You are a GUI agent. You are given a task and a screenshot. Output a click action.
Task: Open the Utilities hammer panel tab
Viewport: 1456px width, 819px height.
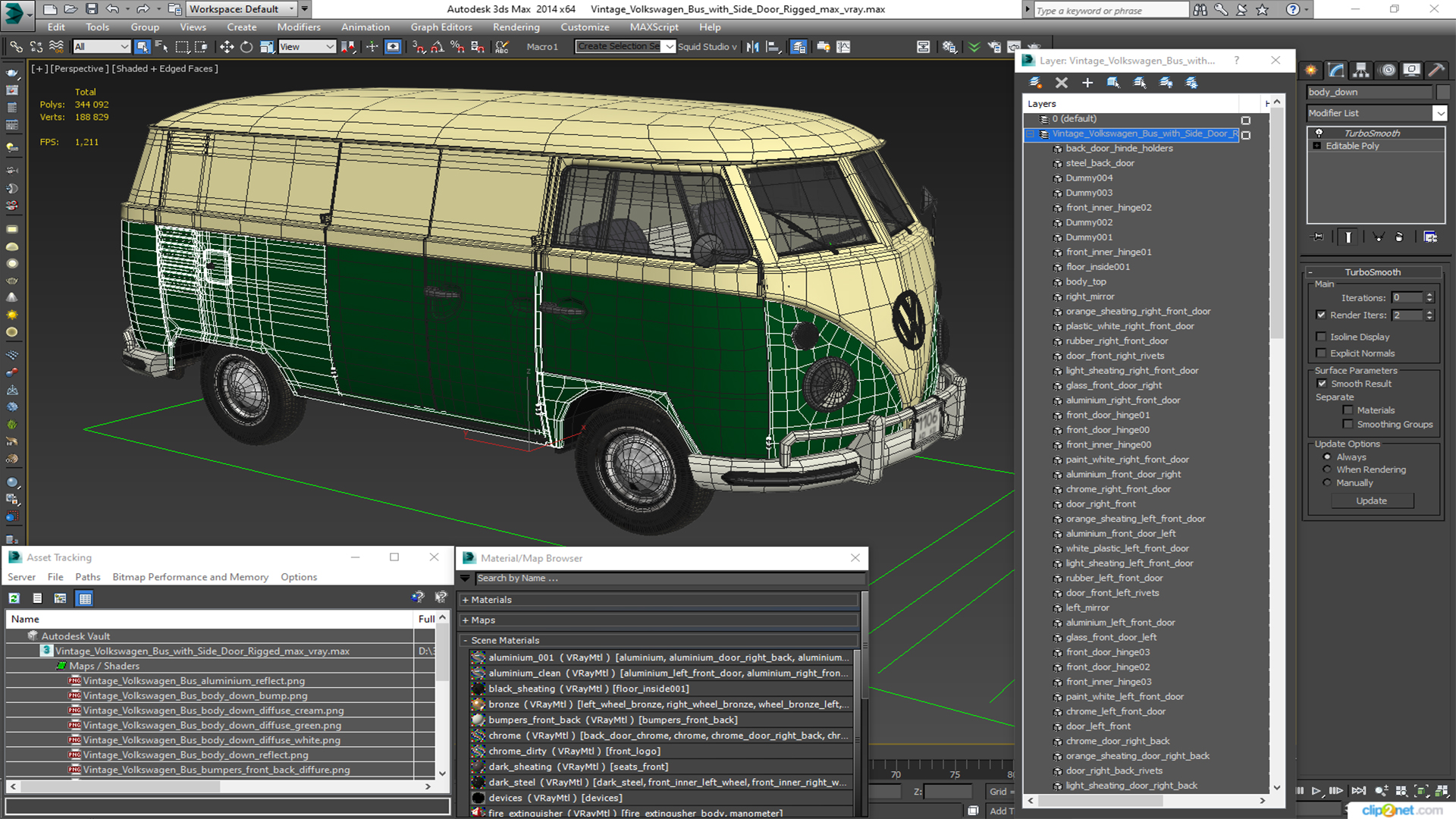[1436, 71]
